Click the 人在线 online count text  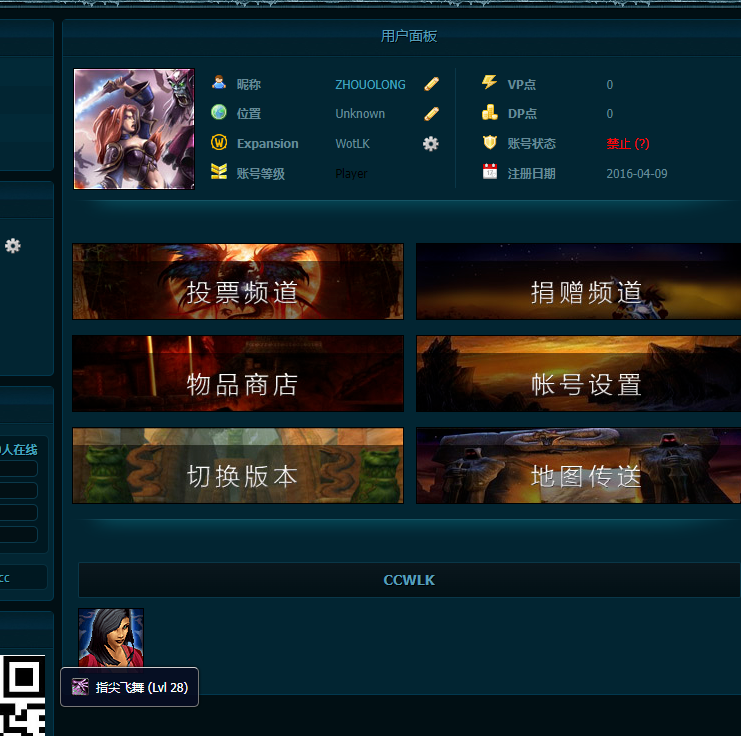(x=19, y=450)
